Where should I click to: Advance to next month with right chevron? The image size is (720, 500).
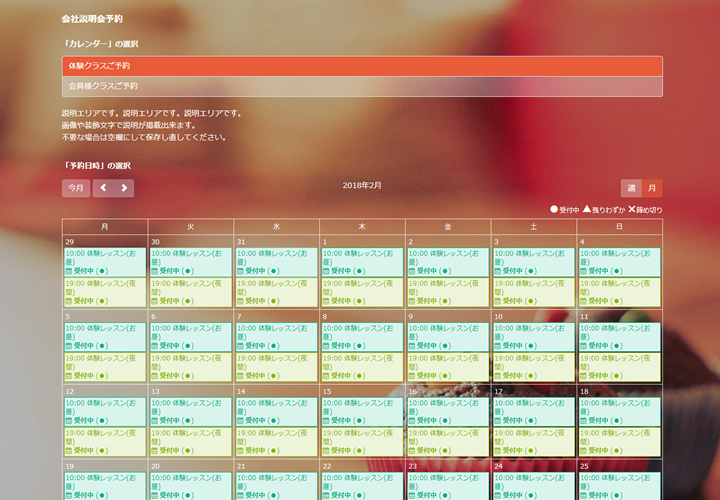click(x=124, y=188)
